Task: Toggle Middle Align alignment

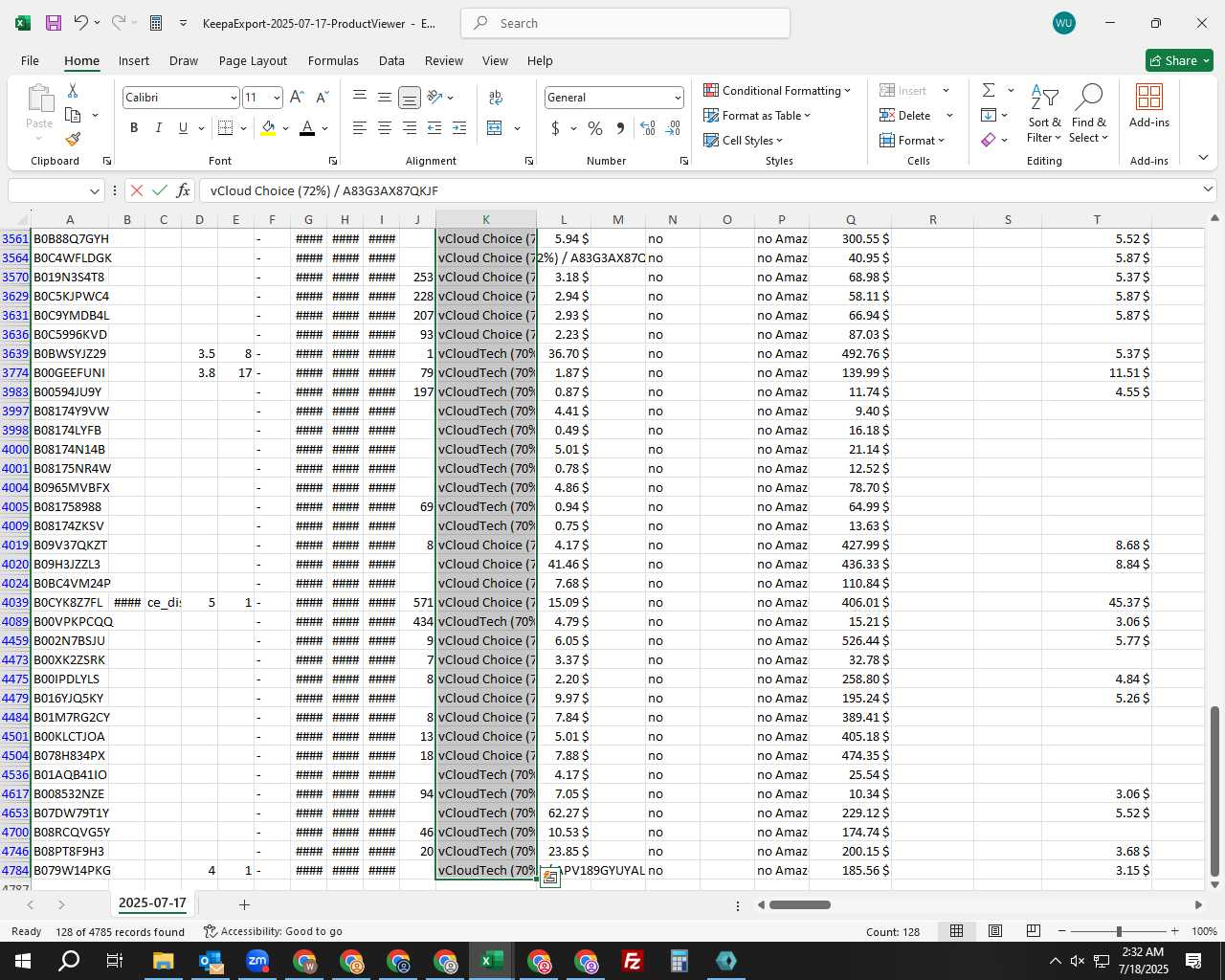Action: [x=385, y=98]
